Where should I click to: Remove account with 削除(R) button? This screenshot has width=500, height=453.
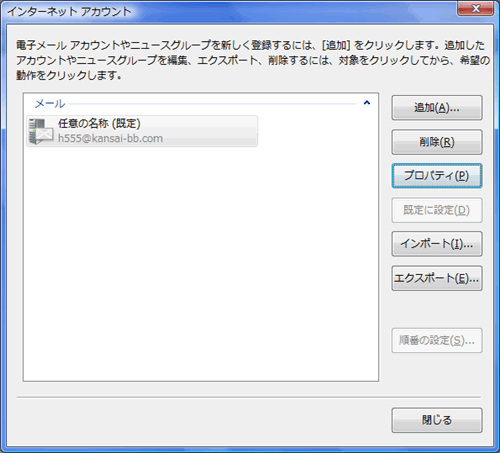tap(437, 142)
